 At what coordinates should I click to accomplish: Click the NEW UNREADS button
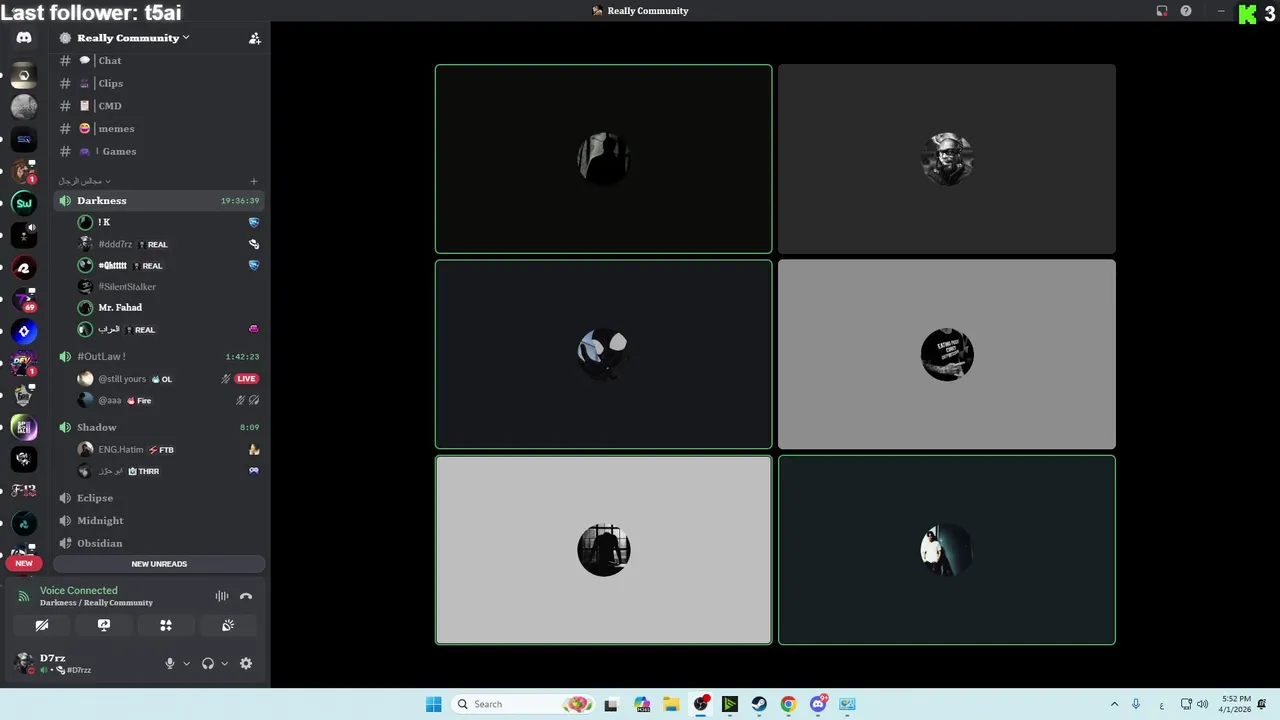click(159, 564)
